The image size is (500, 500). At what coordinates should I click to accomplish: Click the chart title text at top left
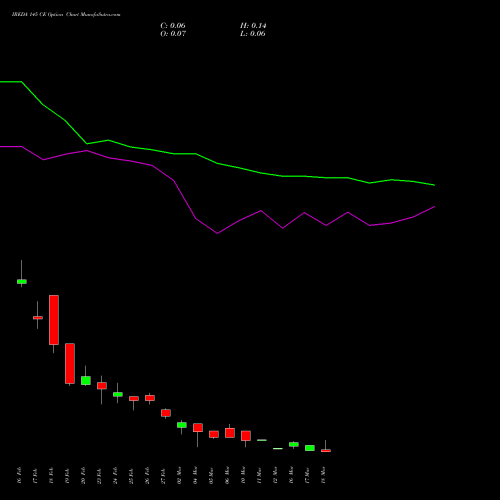(66, 15)
